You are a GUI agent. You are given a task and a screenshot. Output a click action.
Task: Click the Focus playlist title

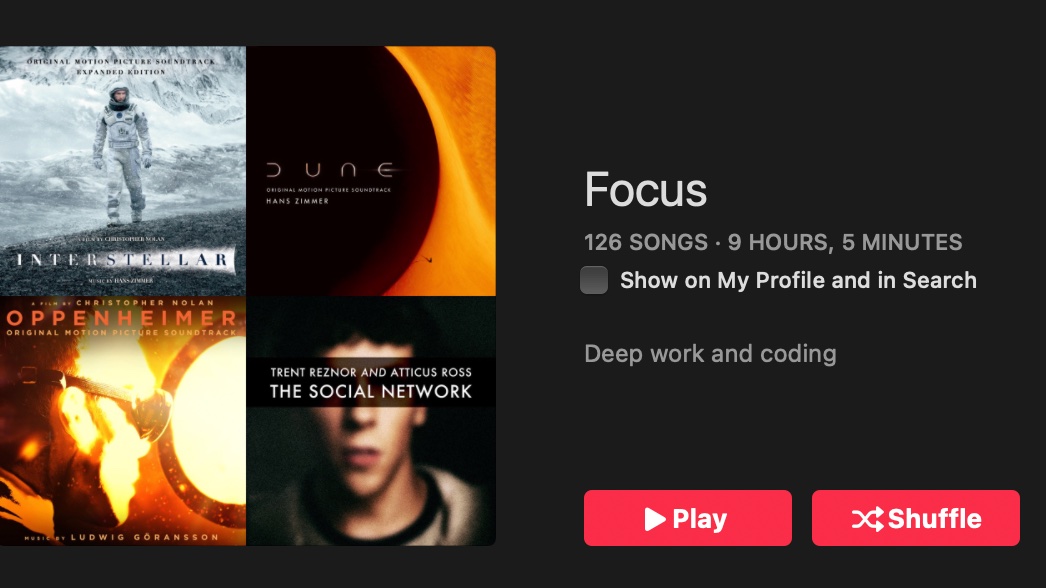click(645, 190)
